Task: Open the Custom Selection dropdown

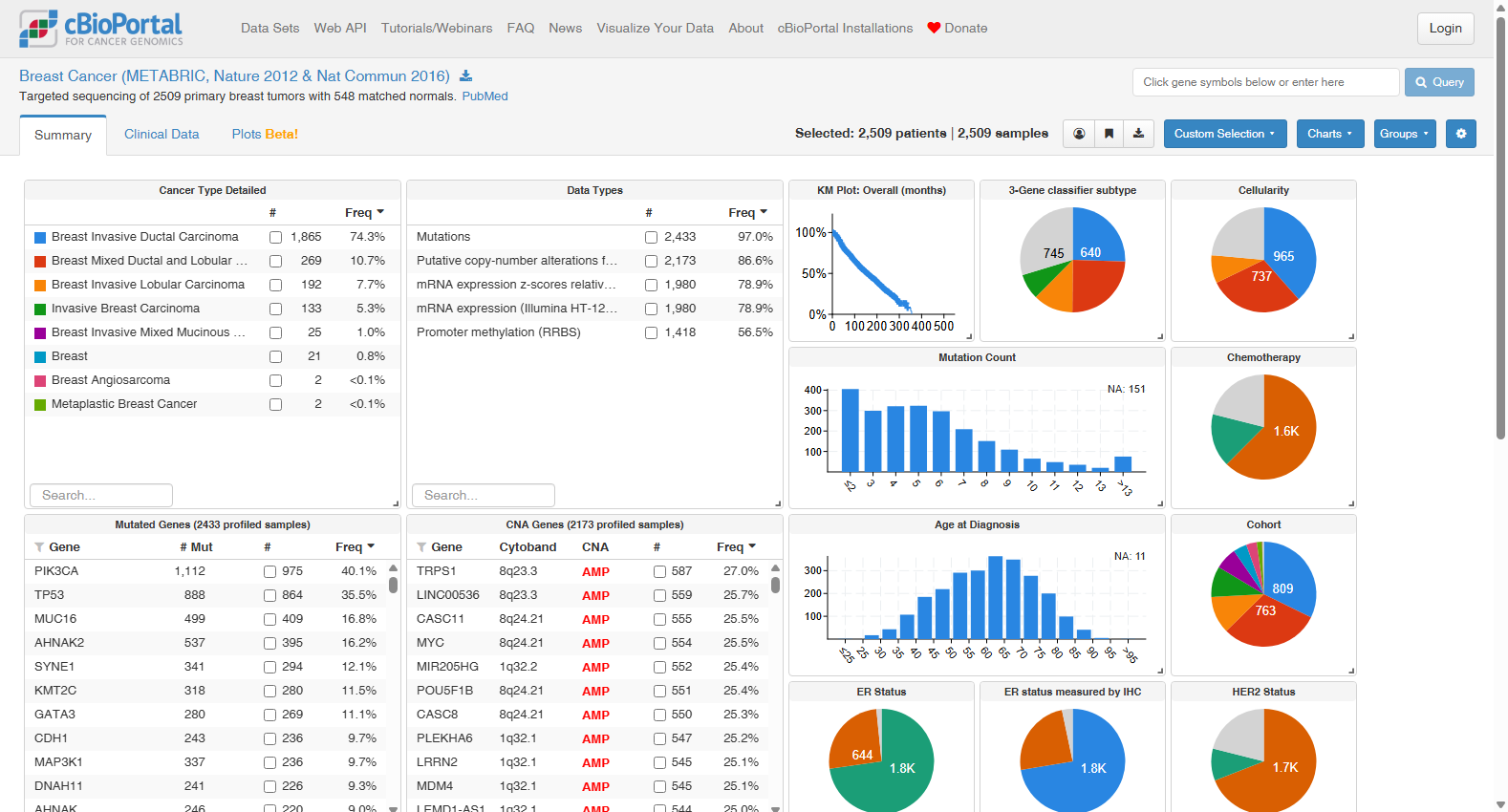Action: click(x=1224, y=134)
